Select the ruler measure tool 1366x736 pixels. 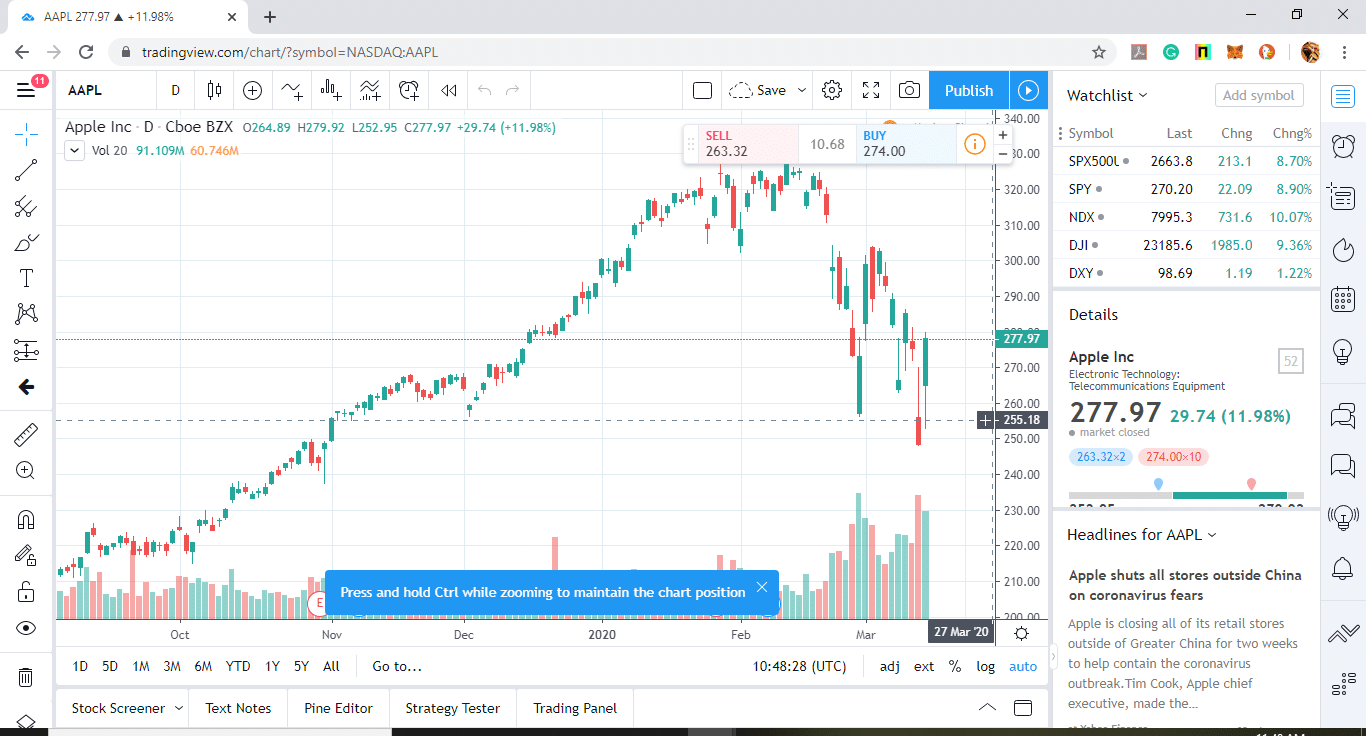click(x=26, y=434)
